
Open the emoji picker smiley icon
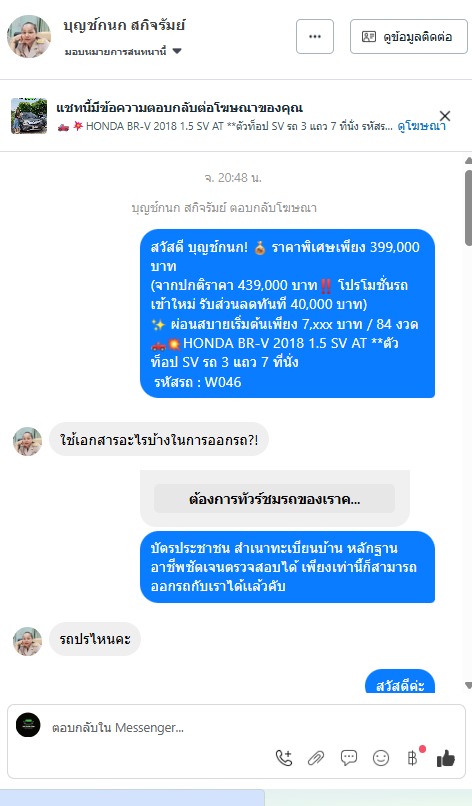click(380, 758)
